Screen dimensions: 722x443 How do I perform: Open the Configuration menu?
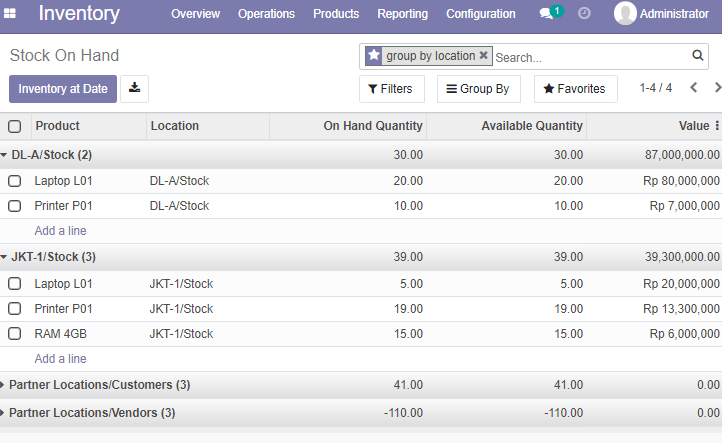pos(481,14)
